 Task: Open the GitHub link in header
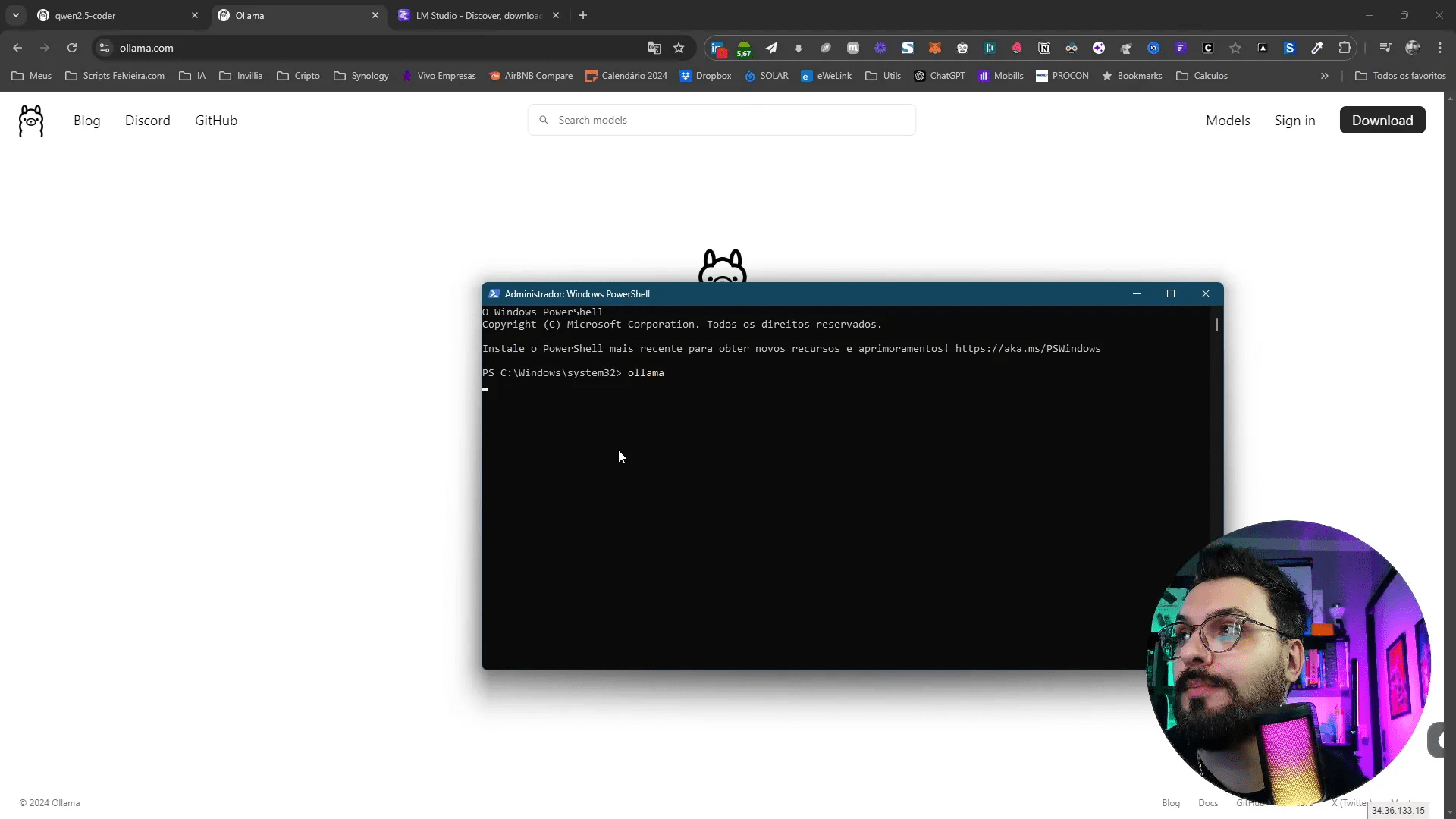click(x=216, y=121)
